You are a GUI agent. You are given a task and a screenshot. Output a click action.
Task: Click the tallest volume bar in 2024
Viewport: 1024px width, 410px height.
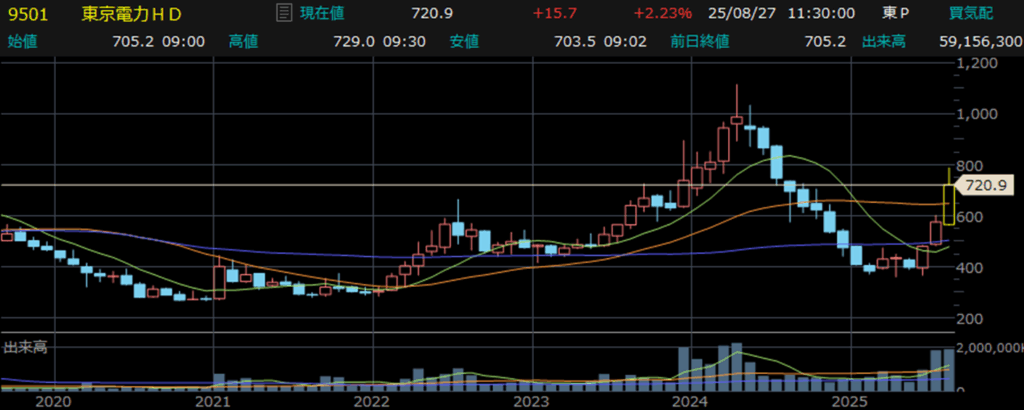tap(736, 366)
